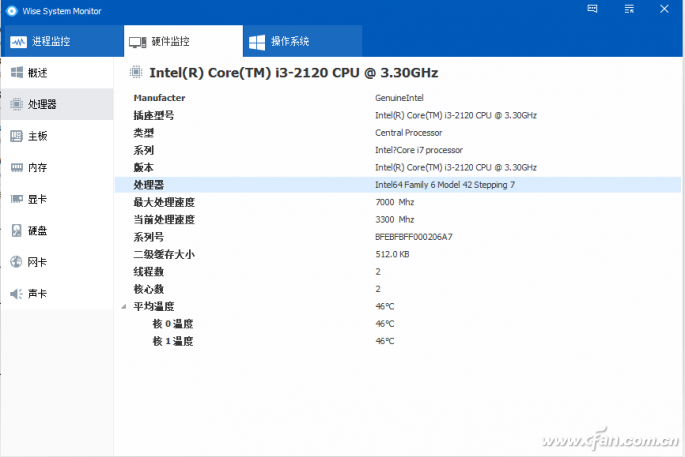685x457 pixels.
Task: Select the 线程数 row
Action: click(398, 272)
